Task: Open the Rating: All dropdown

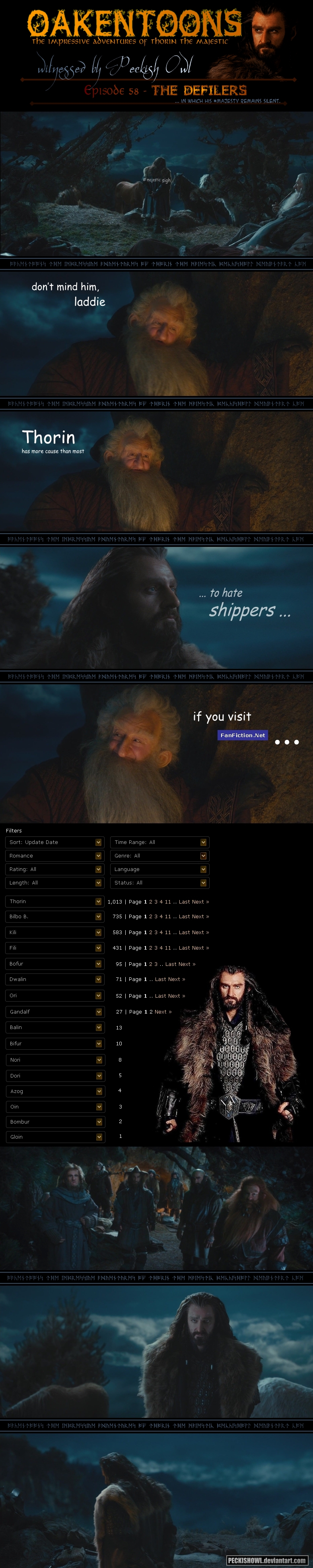Action: tap(54, 869)
